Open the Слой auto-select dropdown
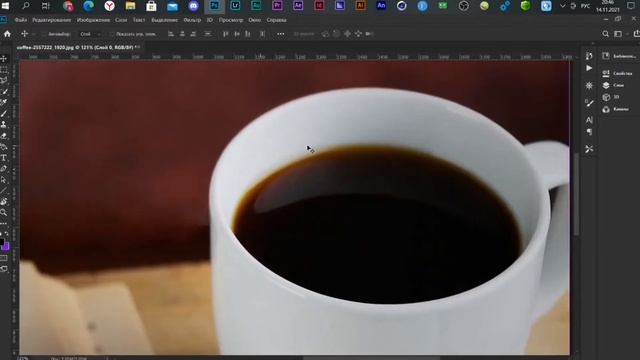This screenshot has width=640, height=360. click(x=90, y=34)
